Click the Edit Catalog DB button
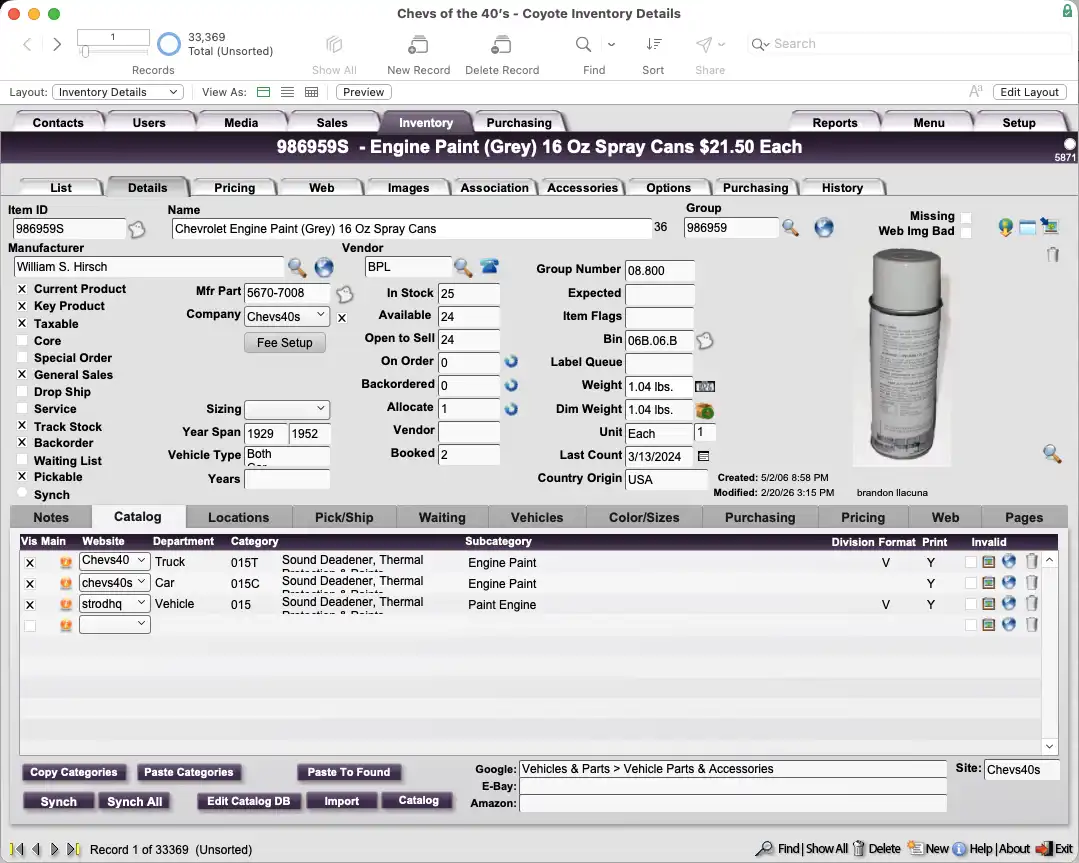The image size is (1079, 863). (248, 801)
